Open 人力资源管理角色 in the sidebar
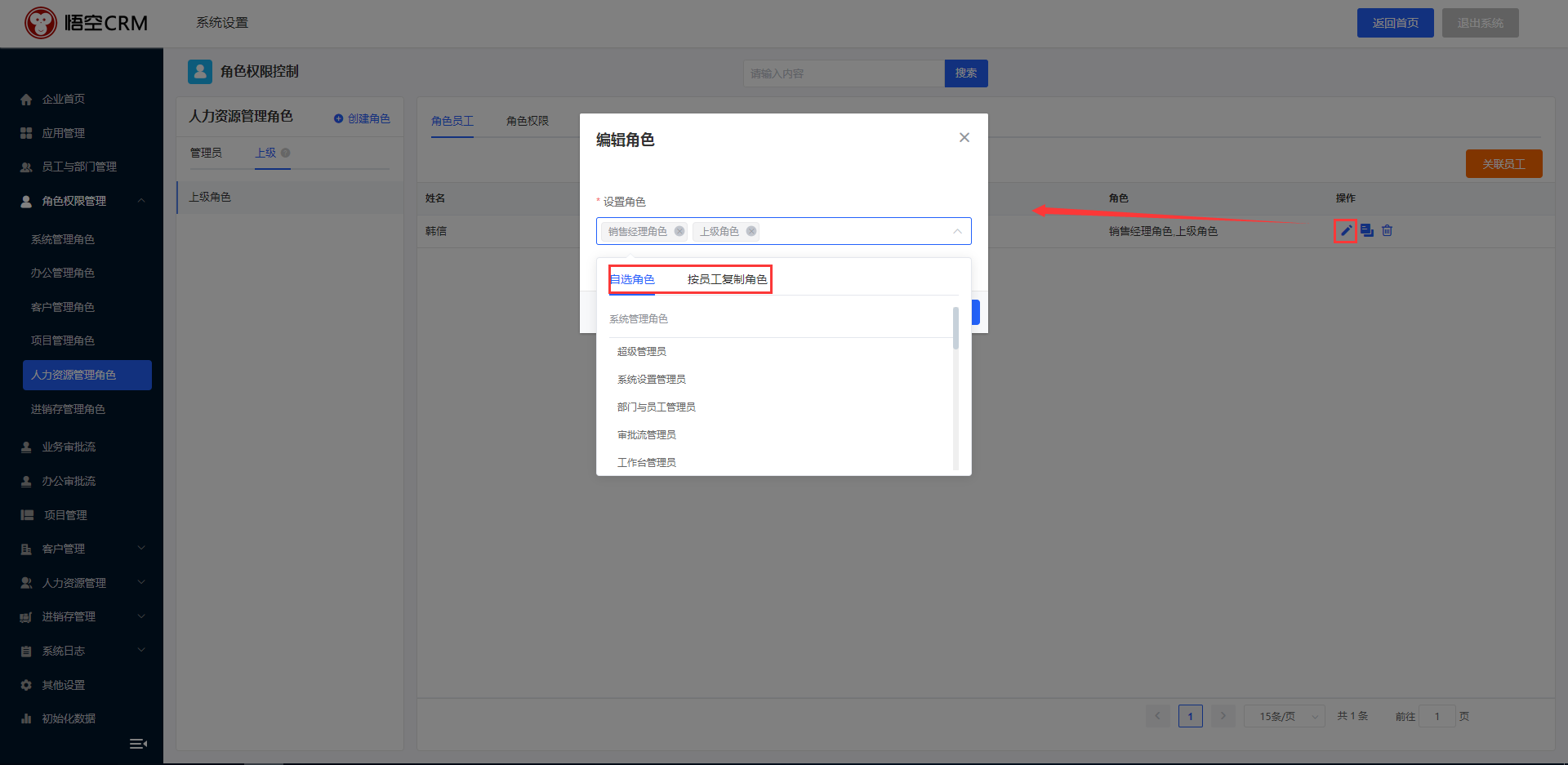 [87, 375]
